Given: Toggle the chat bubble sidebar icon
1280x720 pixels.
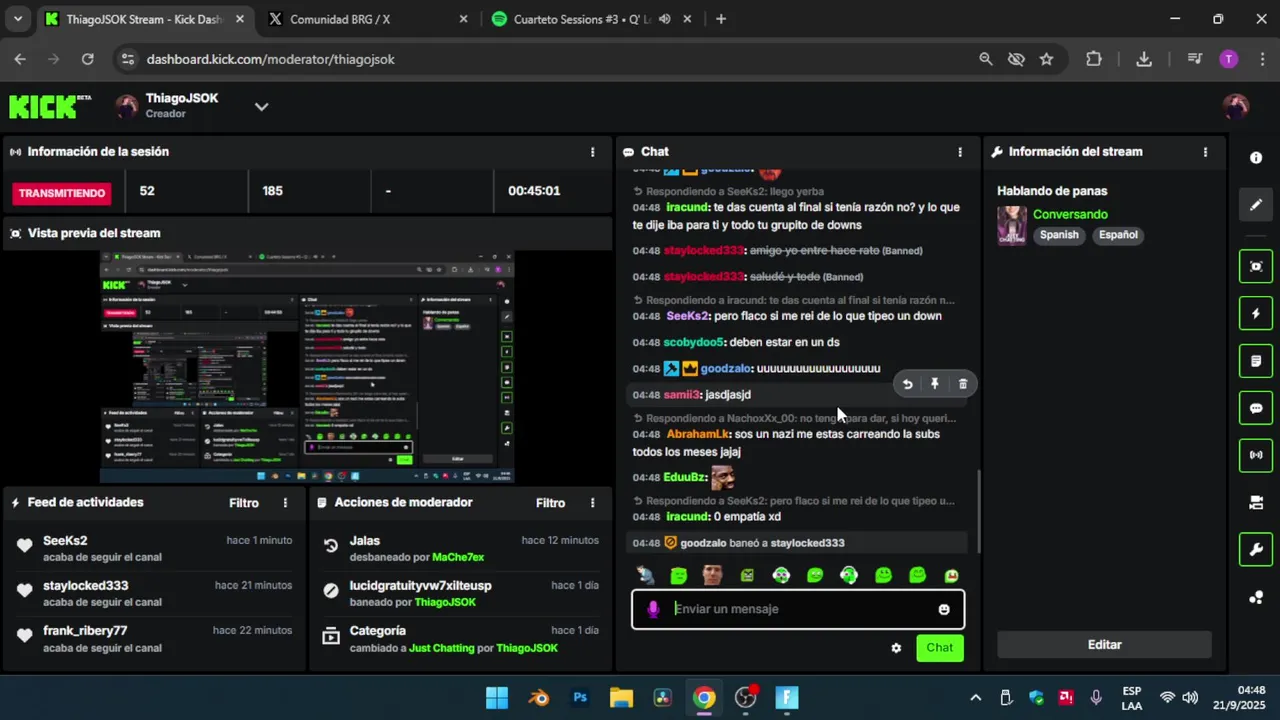Looking at the screenshot, I should [1256, 408].
